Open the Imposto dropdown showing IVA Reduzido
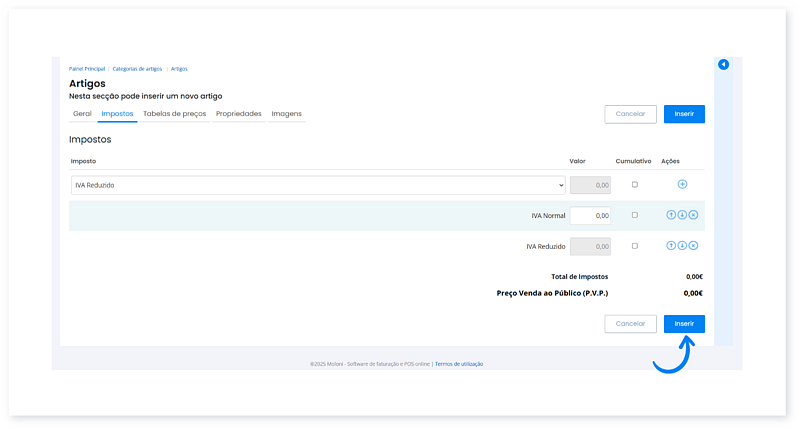800x430 pixels. pyautogui.click(x=318, y=185)
